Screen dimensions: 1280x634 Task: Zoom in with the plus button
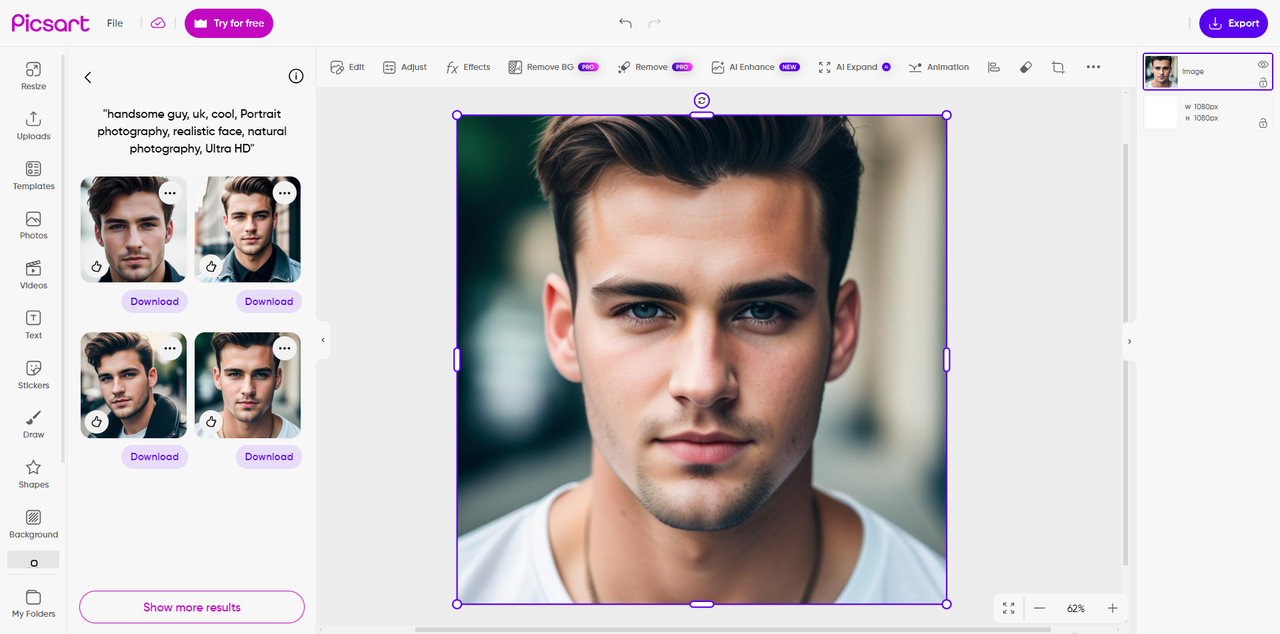(1112, 608)
